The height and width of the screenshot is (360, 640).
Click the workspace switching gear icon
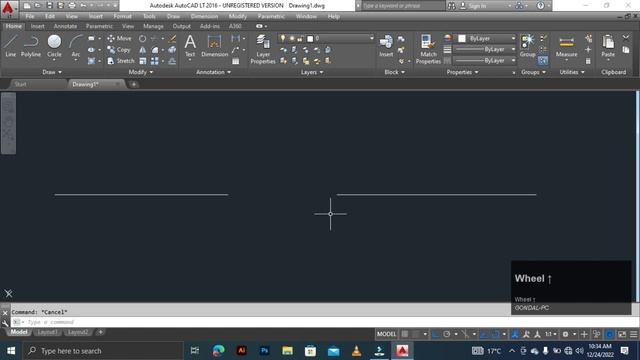click(565, 334)
